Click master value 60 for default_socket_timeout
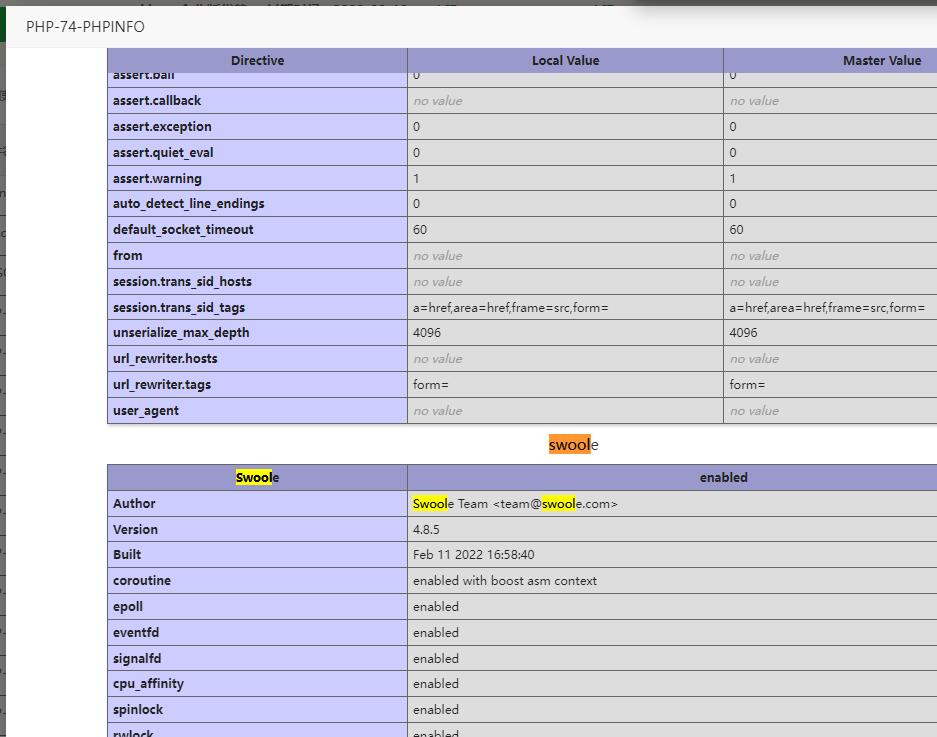The width and height of the screenshot is (937, 737). click(x=736, y=230)
